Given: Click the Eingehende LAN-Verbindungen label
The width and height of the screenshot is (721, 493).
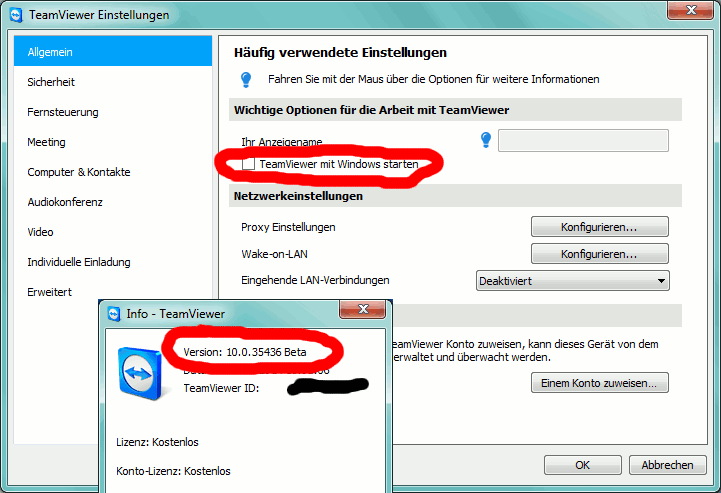Looking at the screenshot, I should point(315,280).
